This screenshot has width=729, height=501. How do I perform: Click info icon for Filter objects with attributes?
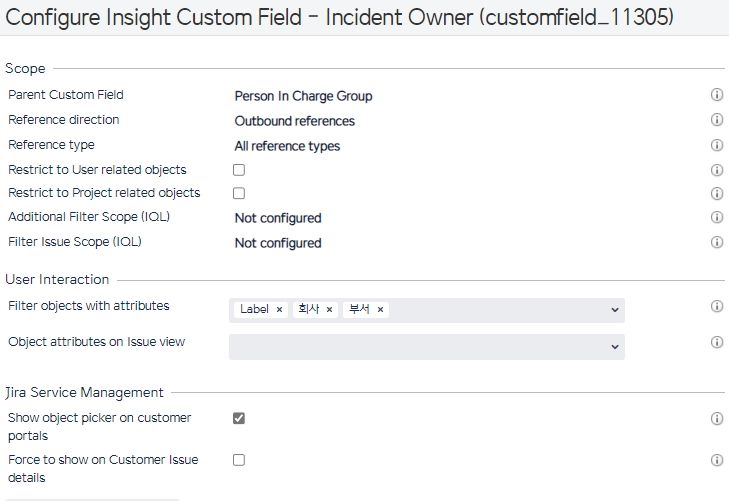(716, 306)
